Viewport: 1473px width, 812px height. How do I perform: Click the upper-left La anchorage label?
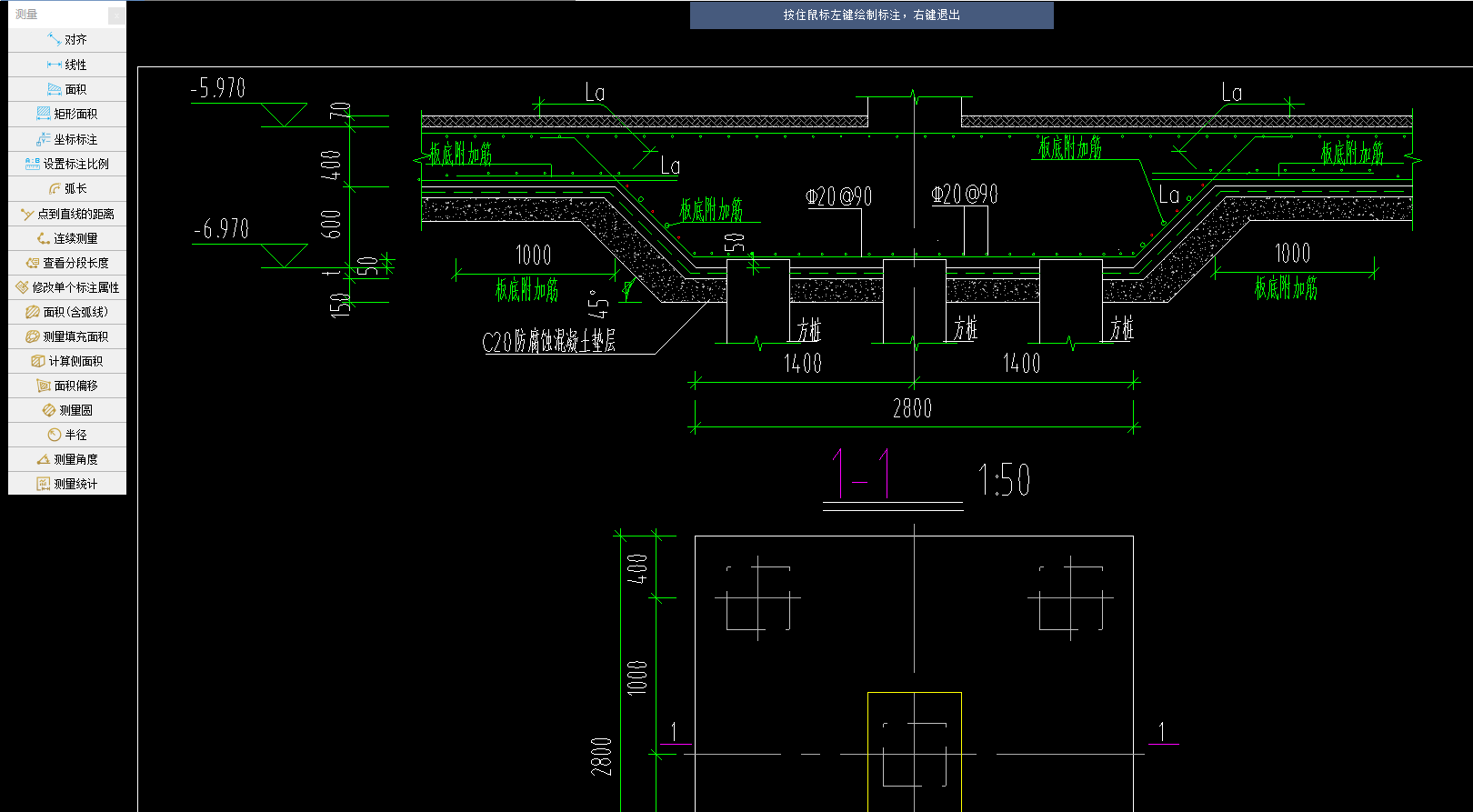(595, 92)
